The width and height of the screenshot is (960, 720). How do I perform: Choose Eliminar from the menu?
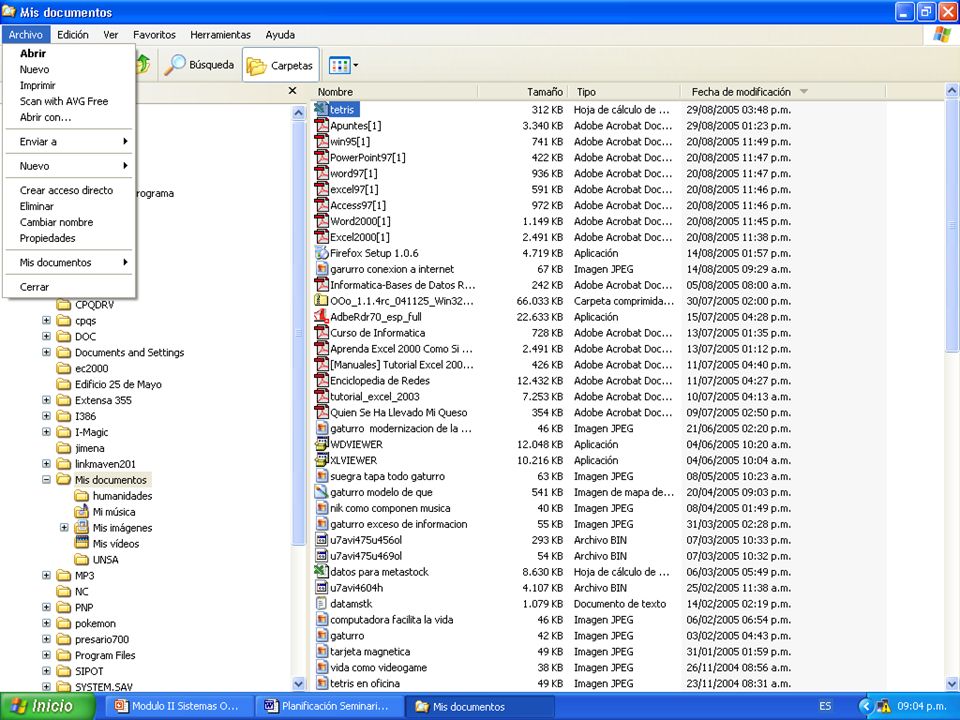point(69,206)
